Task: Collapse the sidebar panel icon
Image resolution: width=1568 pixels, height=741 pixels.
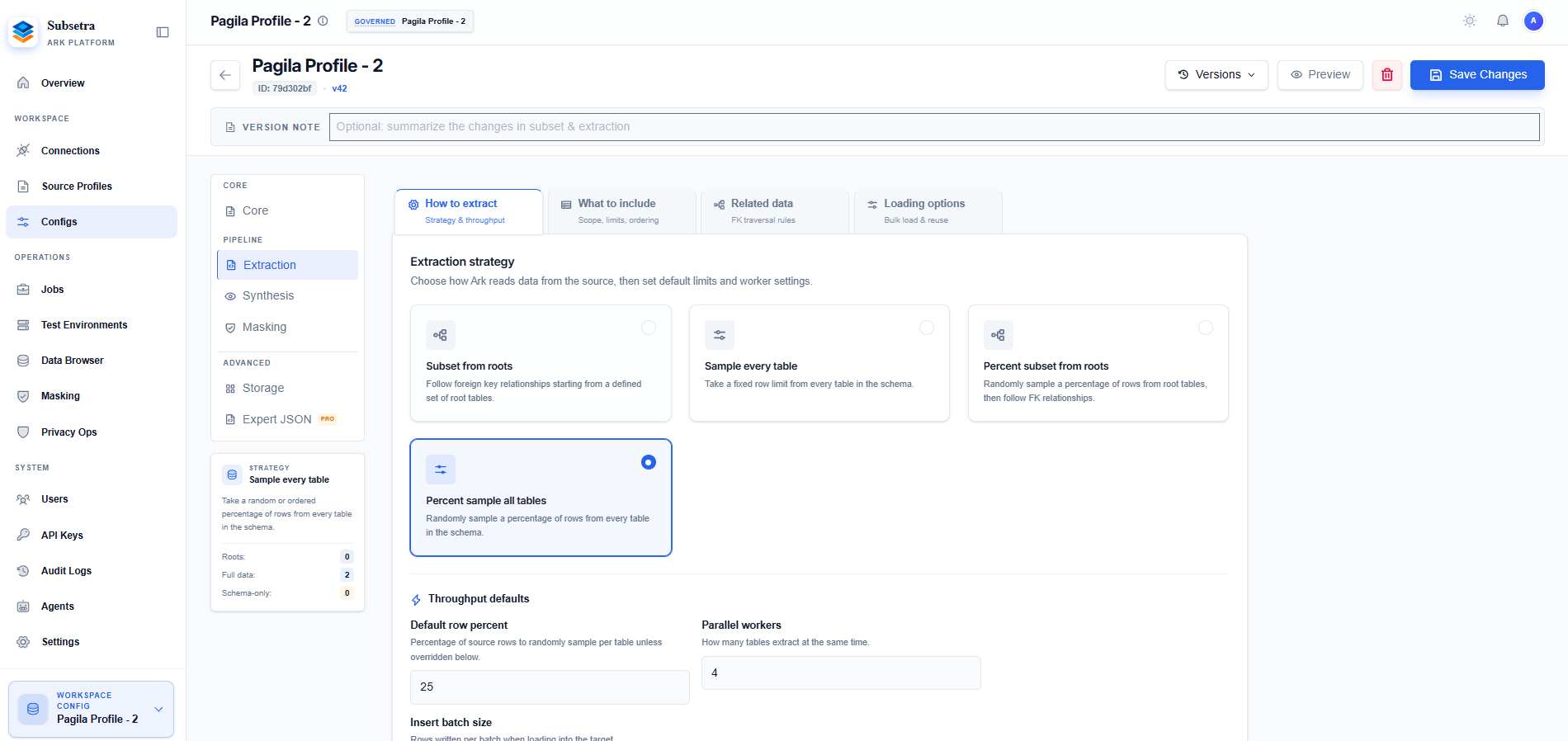Action: pos(163,32)
